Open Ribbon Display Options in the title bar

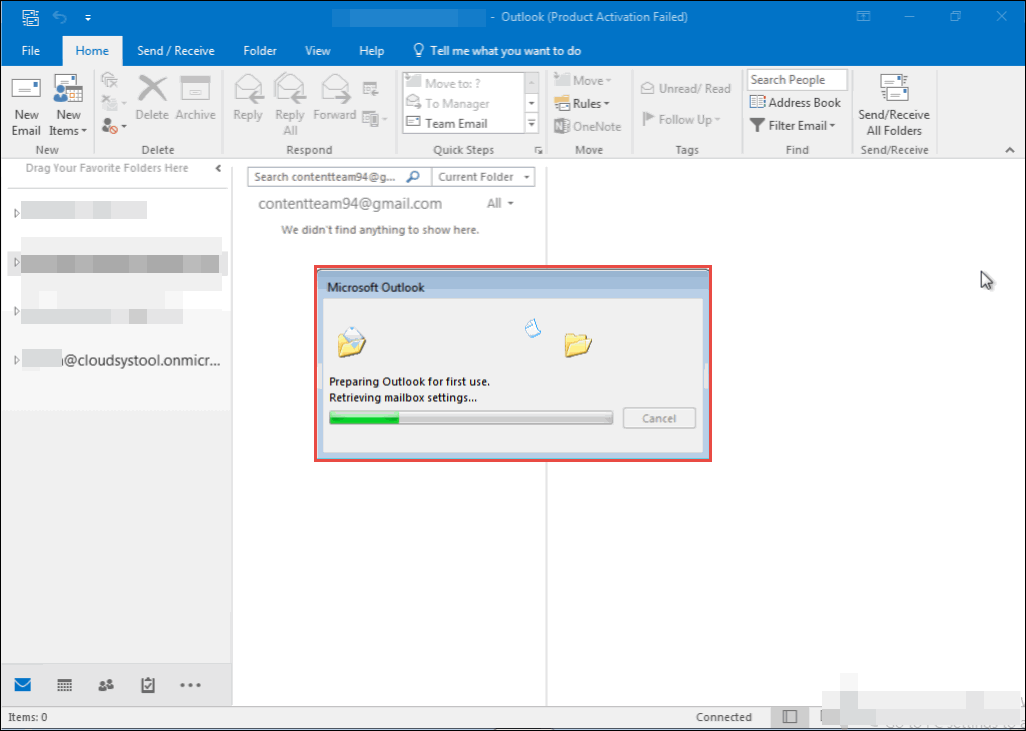(864, 16)
